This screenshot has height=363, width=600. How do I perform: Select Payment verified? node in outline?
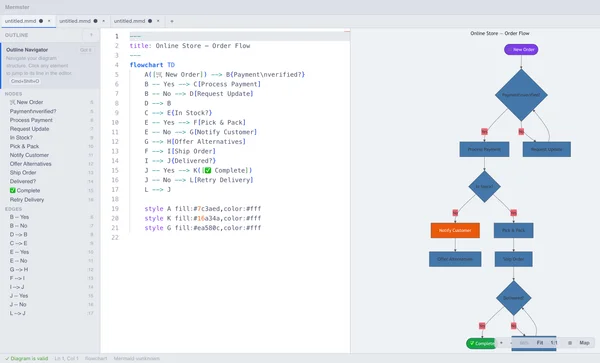point(51,111)
